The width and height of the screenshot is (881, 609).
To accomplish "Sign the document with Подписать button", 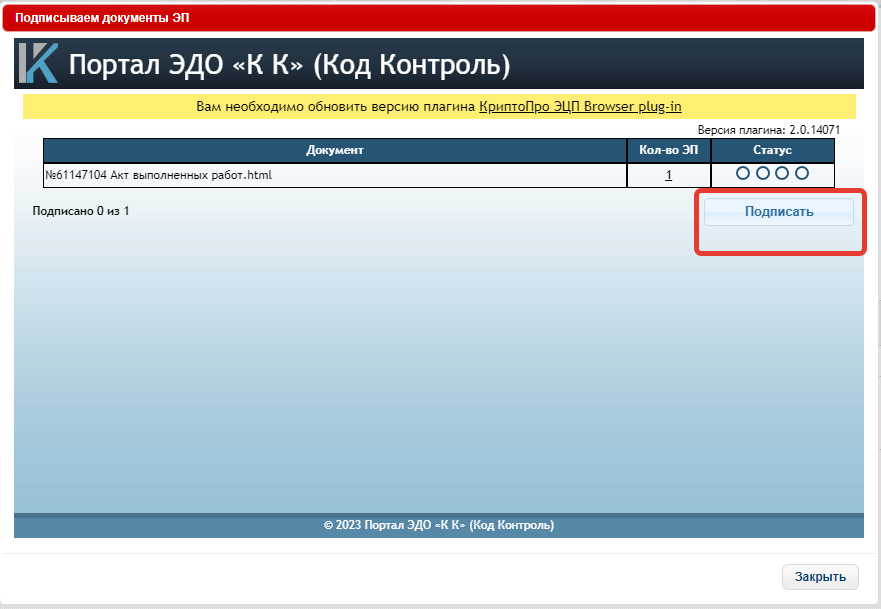I will click(779, 212).
